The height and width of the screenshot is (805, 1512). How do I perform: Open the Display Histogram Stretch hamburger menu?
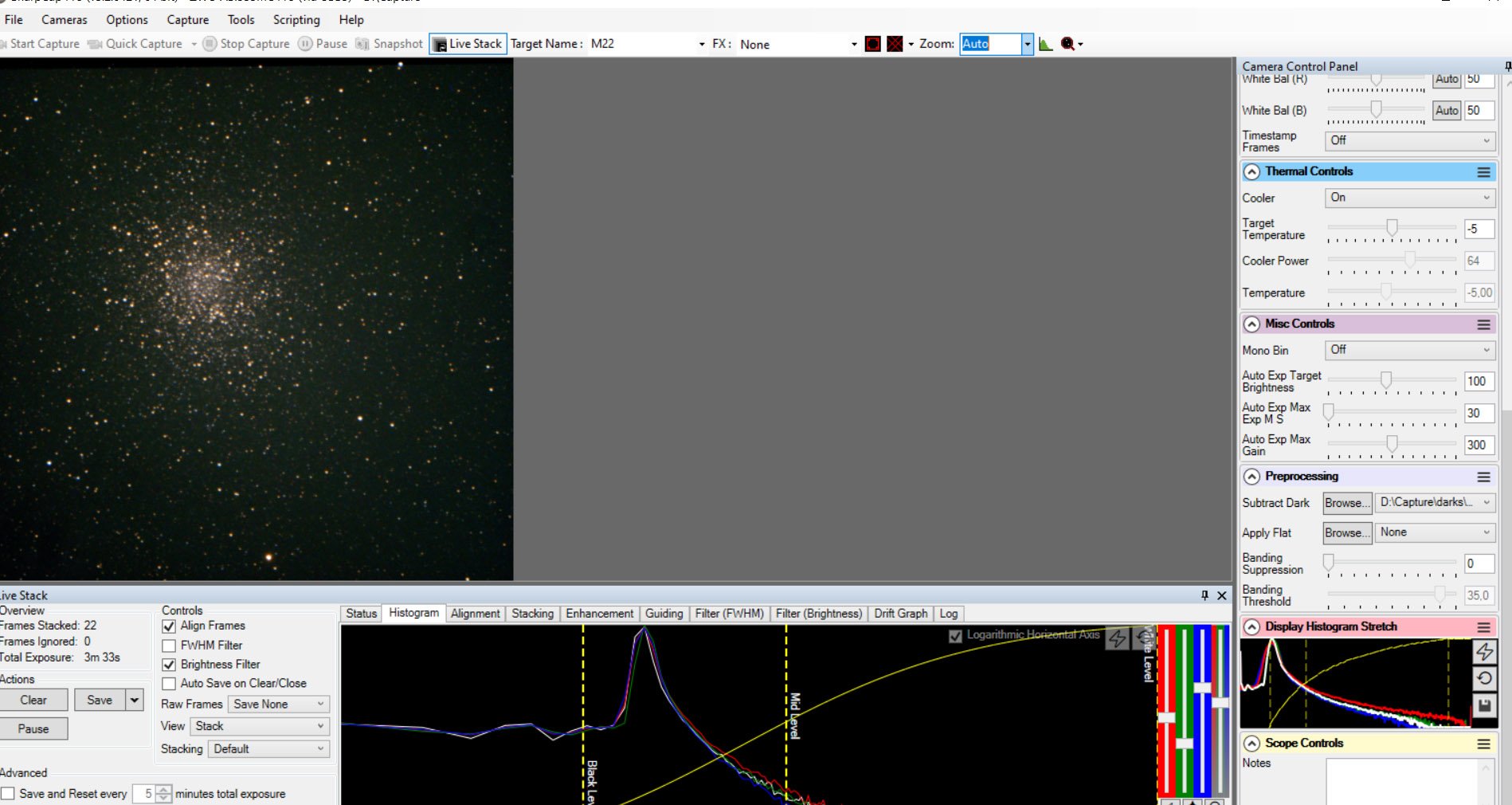pos(1483,627)
